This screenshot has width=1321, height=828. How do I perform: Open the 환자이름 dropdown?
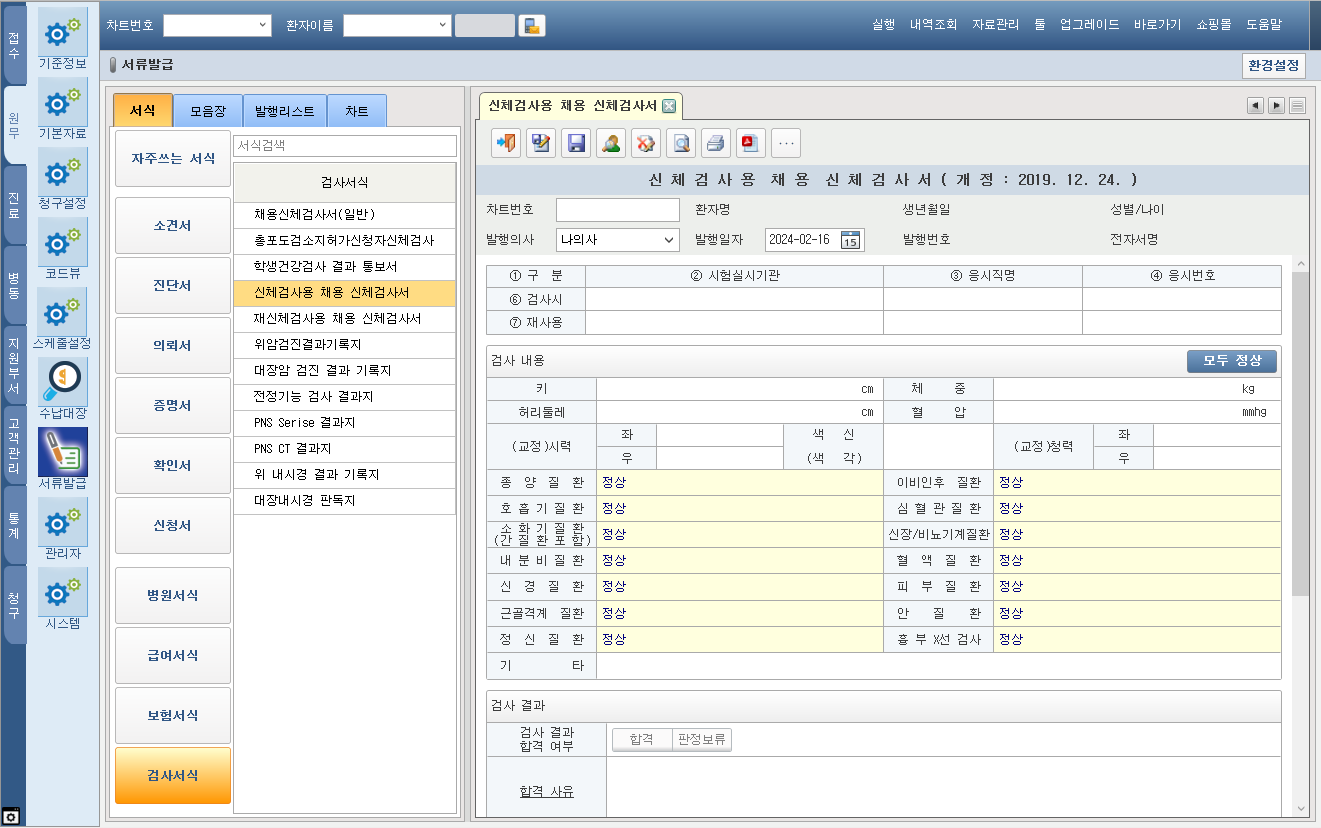(x=442, y=26)
